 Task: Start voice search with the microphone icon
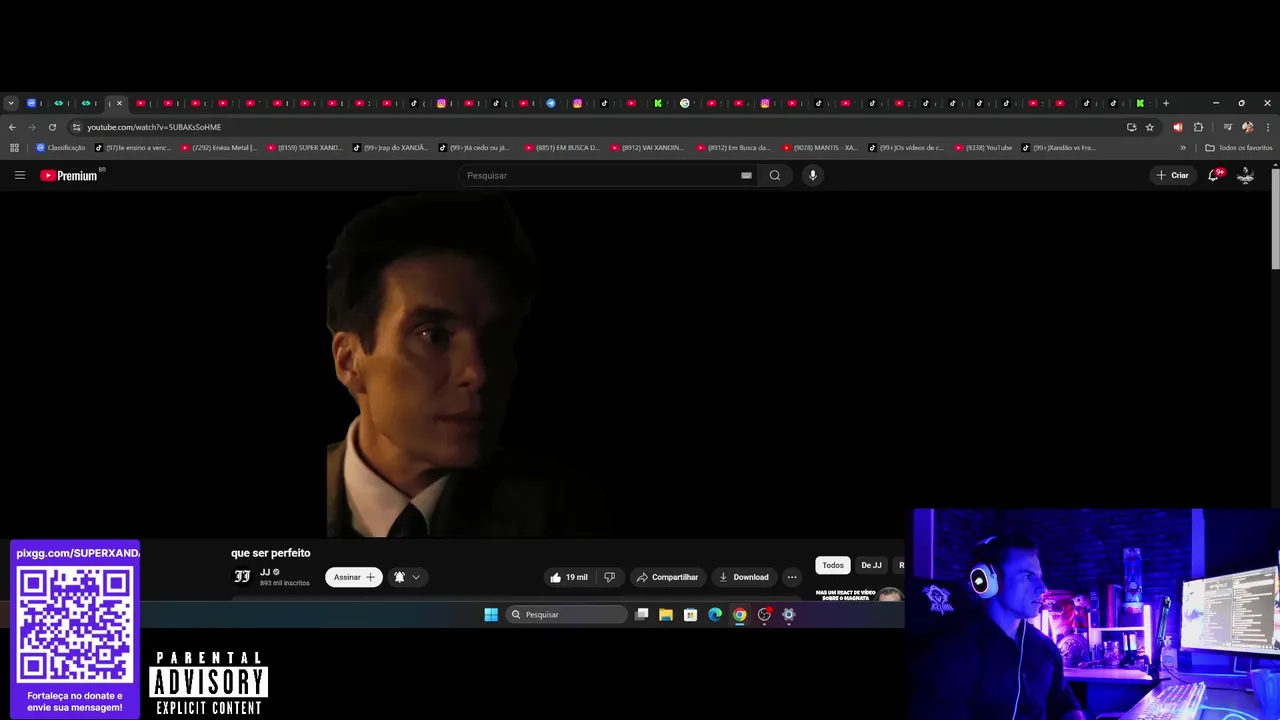point(812,175)
